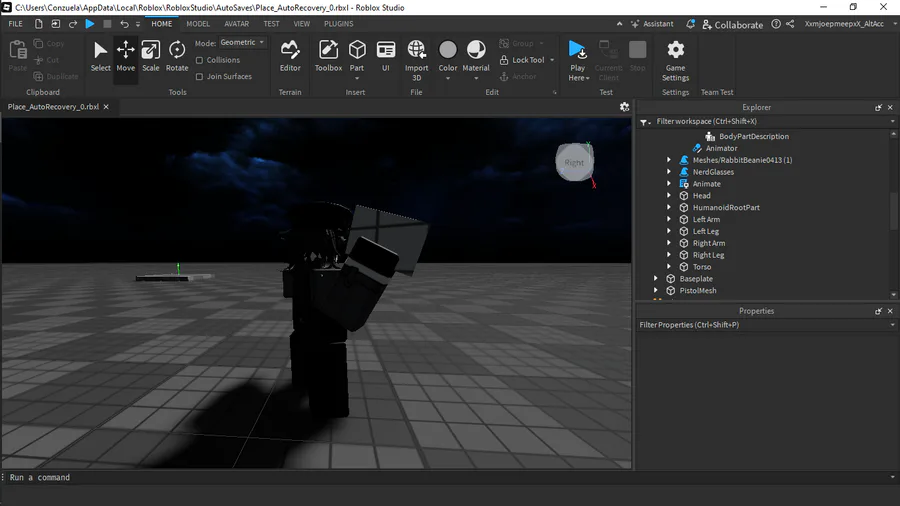The image size is (900, 506).
Task: Close the Explorer panel
Action: (890, 107)
